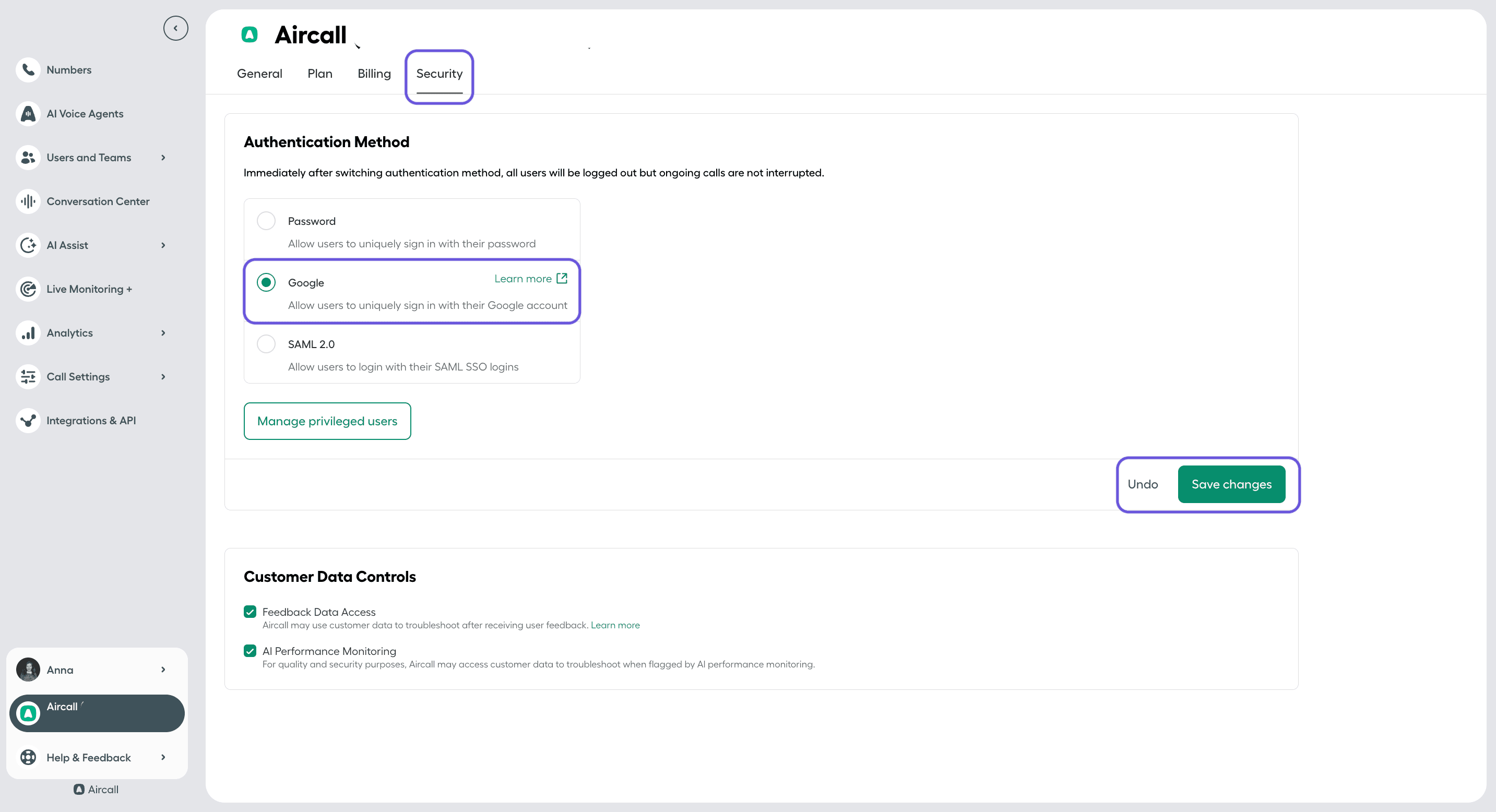Click the Analytics bar chart icon
Image resolution: width=1496 pixels, height=812 pixels.
coord(27,332)
